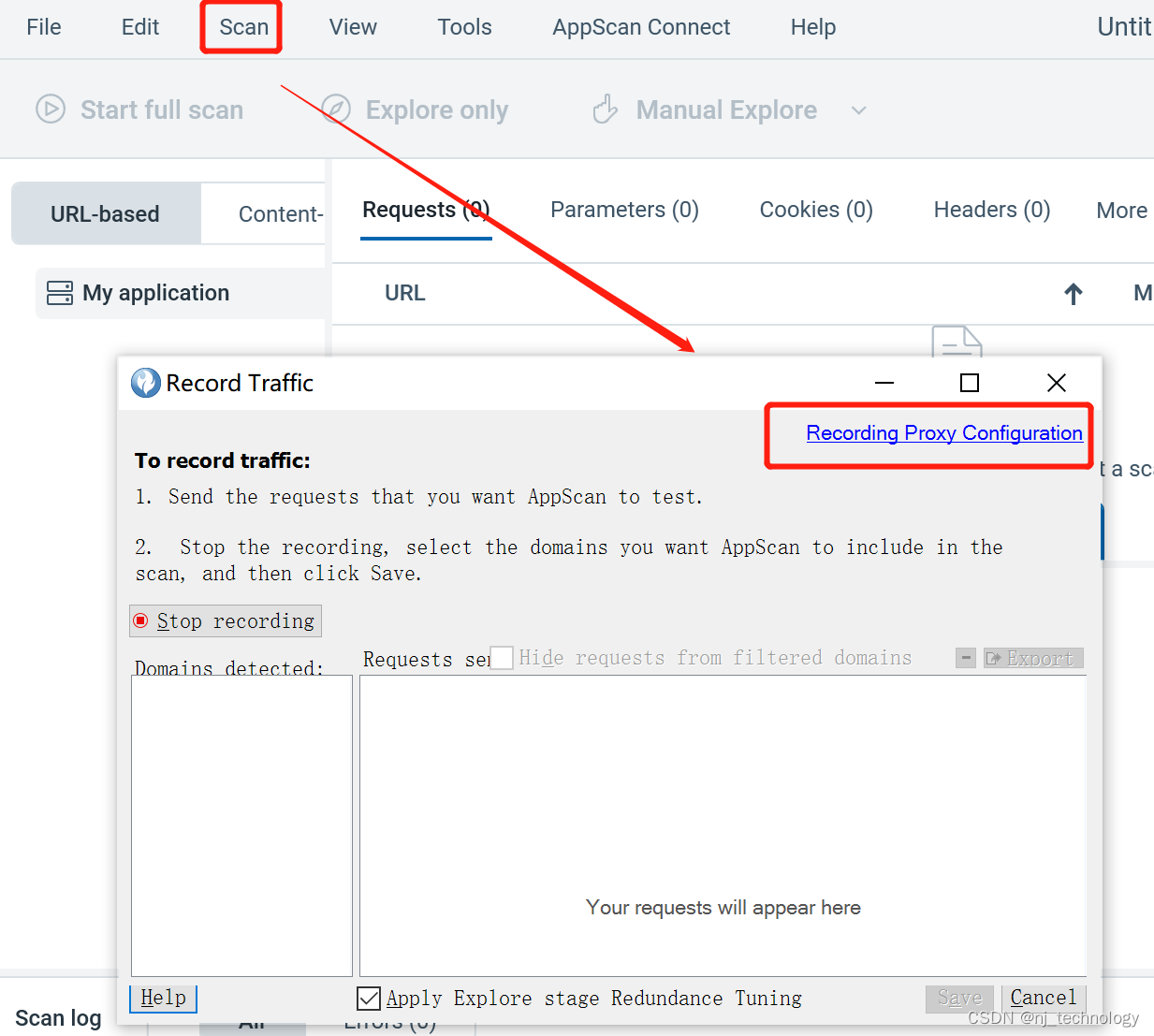The image size is (1154, 1036).
Task: Switch to the Content-based tab
Action: click(x=264, y=213)
